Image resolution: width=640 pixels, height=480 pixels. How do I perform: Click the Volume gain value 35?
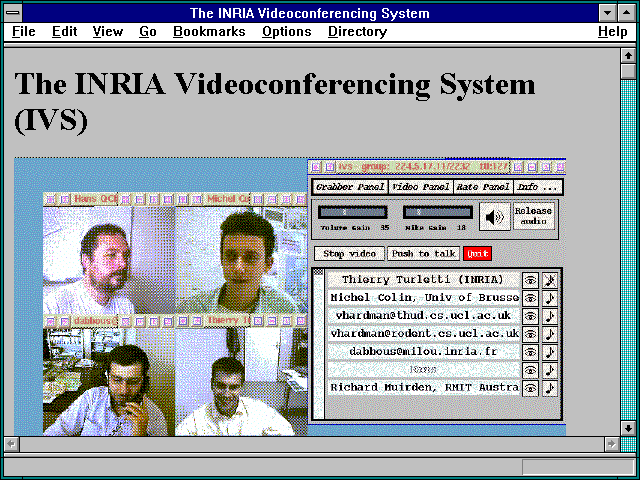coord(384,228)
